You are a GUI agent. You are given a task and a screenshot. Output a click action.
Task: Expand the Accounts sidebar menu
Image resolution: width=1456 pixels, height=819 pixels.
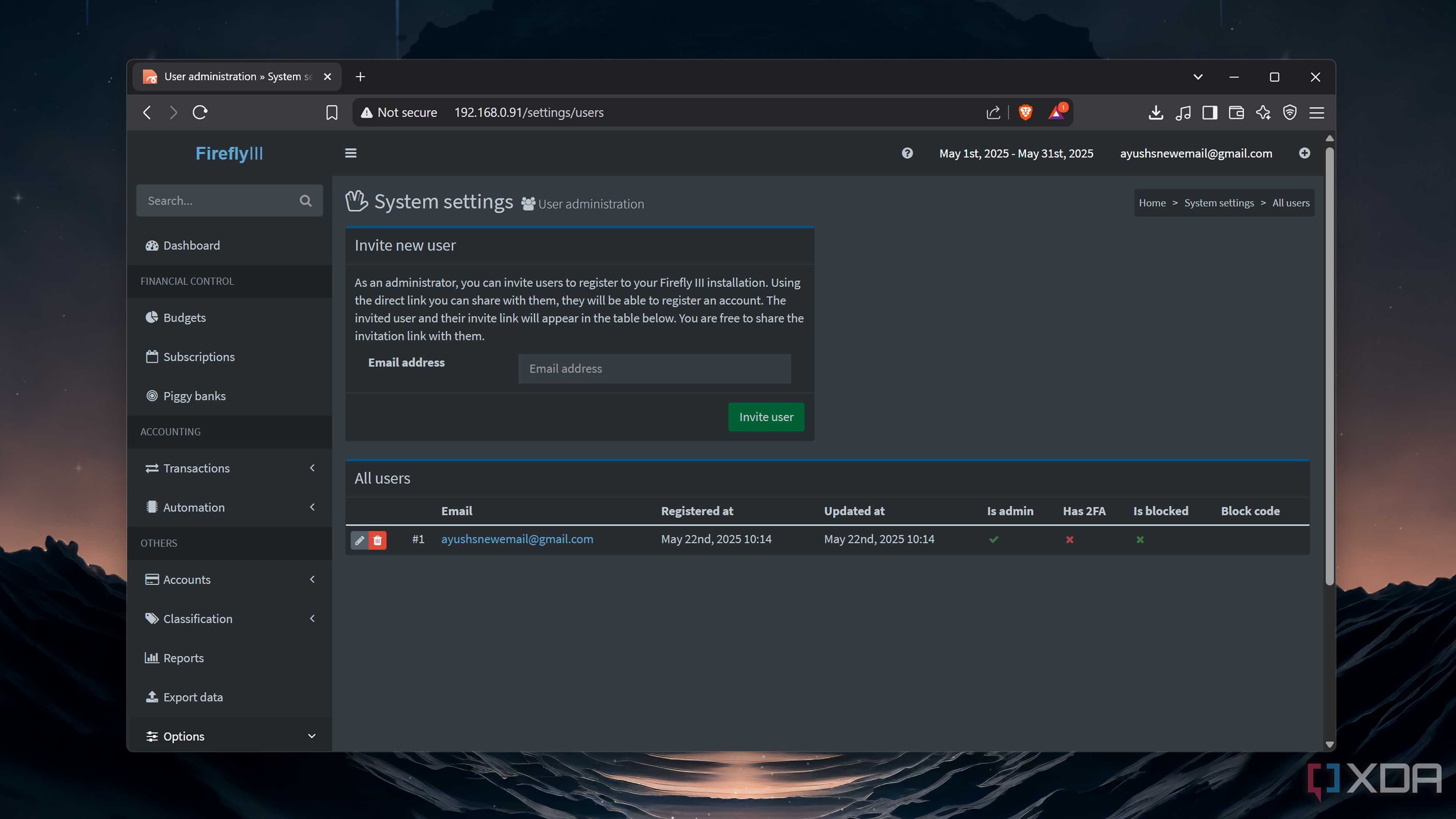[229, 580]
